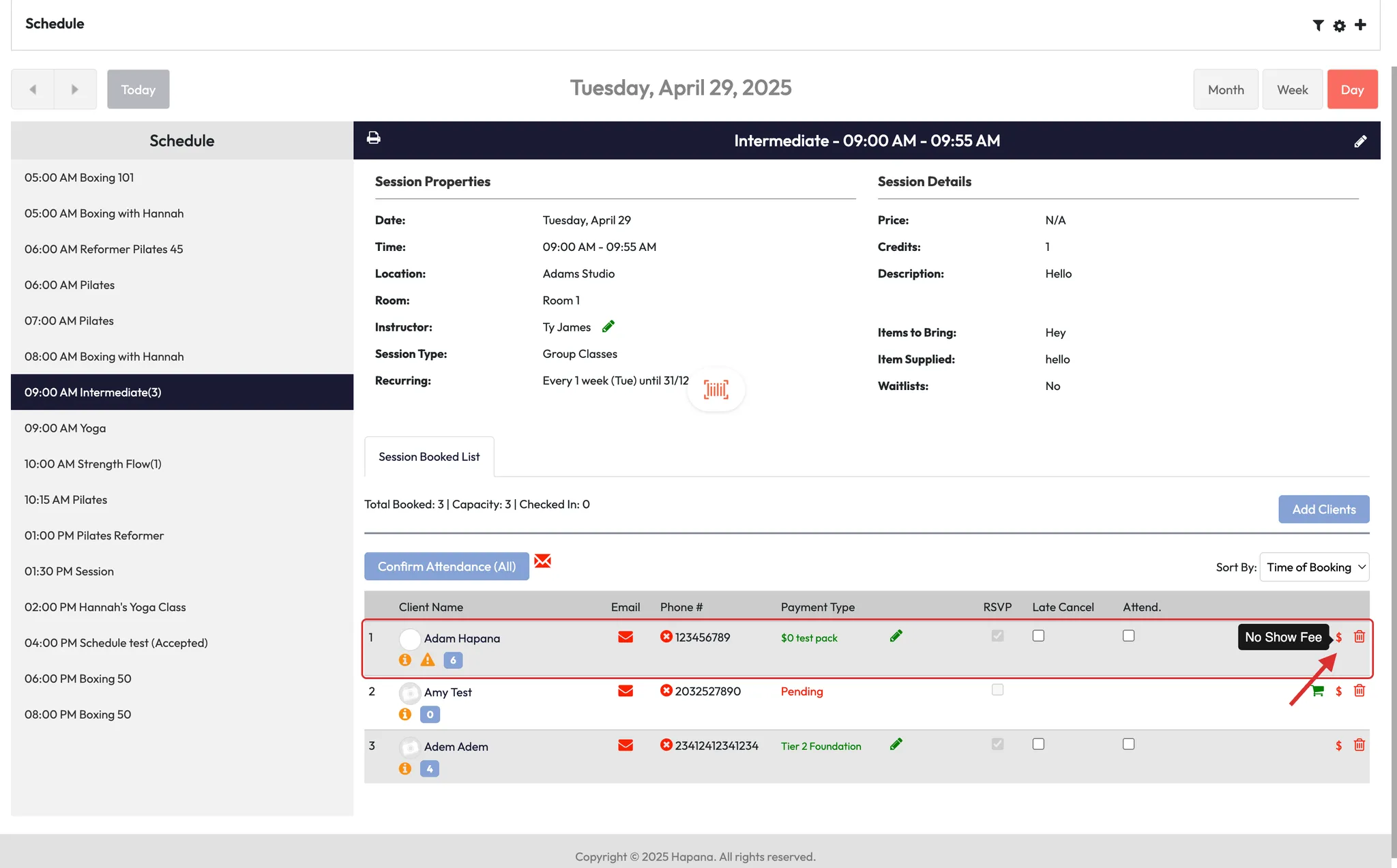This screenshot has width=1397, height=868.
Task: Edit instructor Ty James via pencil icon
Action: (x=608, y=327)
